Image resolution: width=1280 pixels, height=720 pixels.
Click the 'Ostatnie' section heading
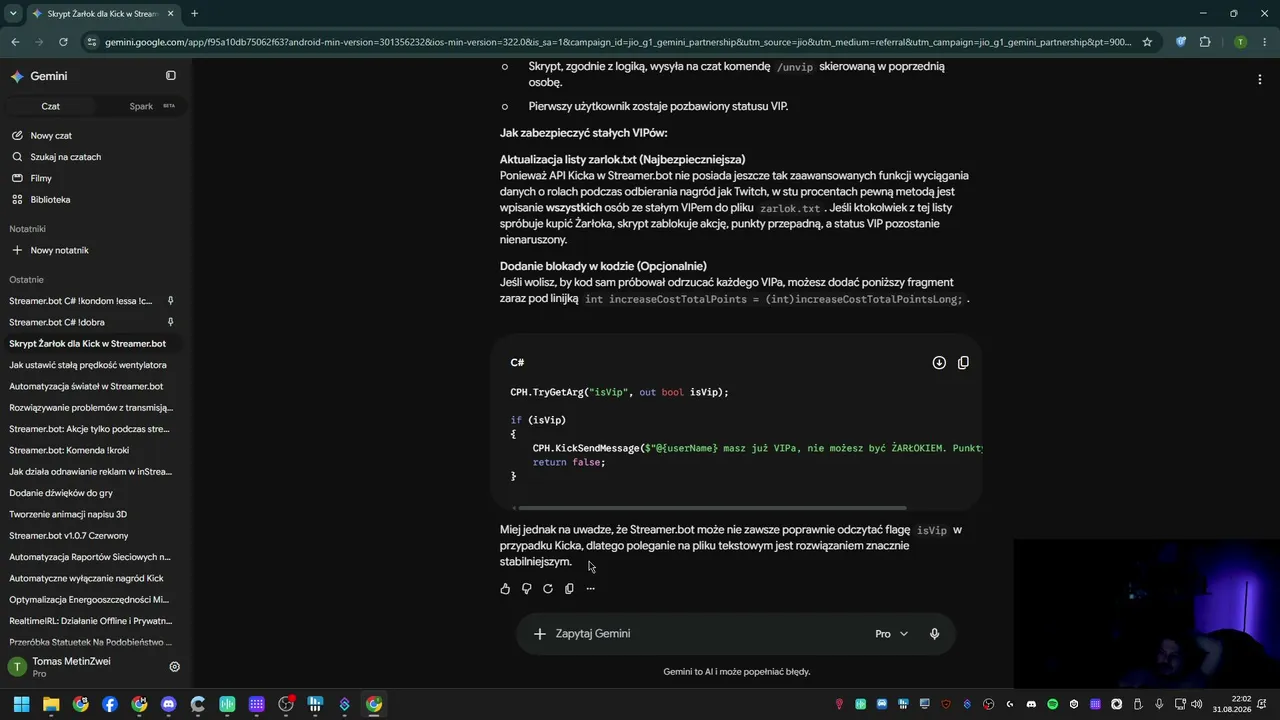[27, 280]
